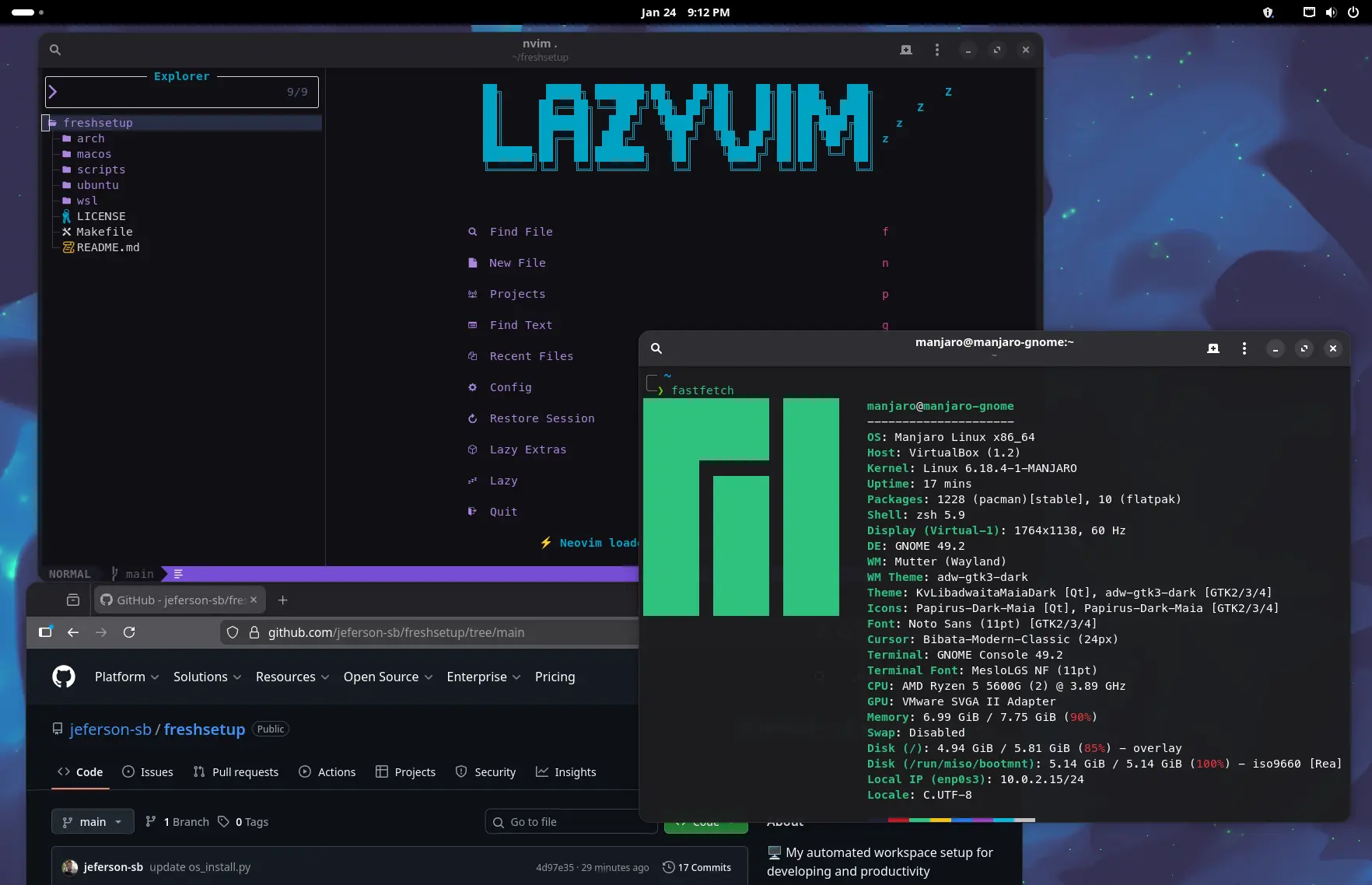
Task: Select Find File in LazyVim dashboard
Action: (x=521, y=232)
